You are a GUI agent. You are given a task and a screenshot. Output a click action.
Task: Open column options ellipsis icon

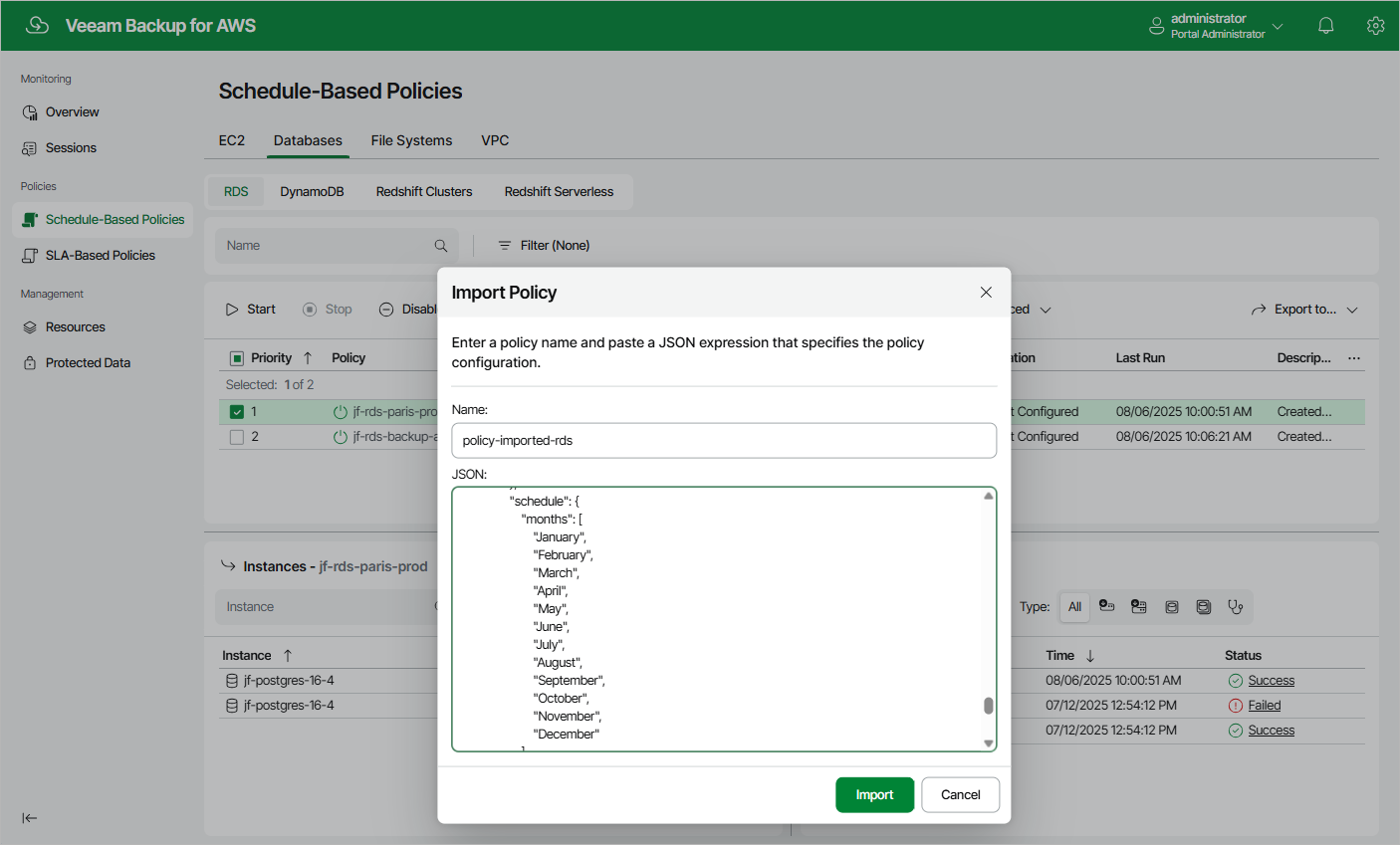point(1354,358)
